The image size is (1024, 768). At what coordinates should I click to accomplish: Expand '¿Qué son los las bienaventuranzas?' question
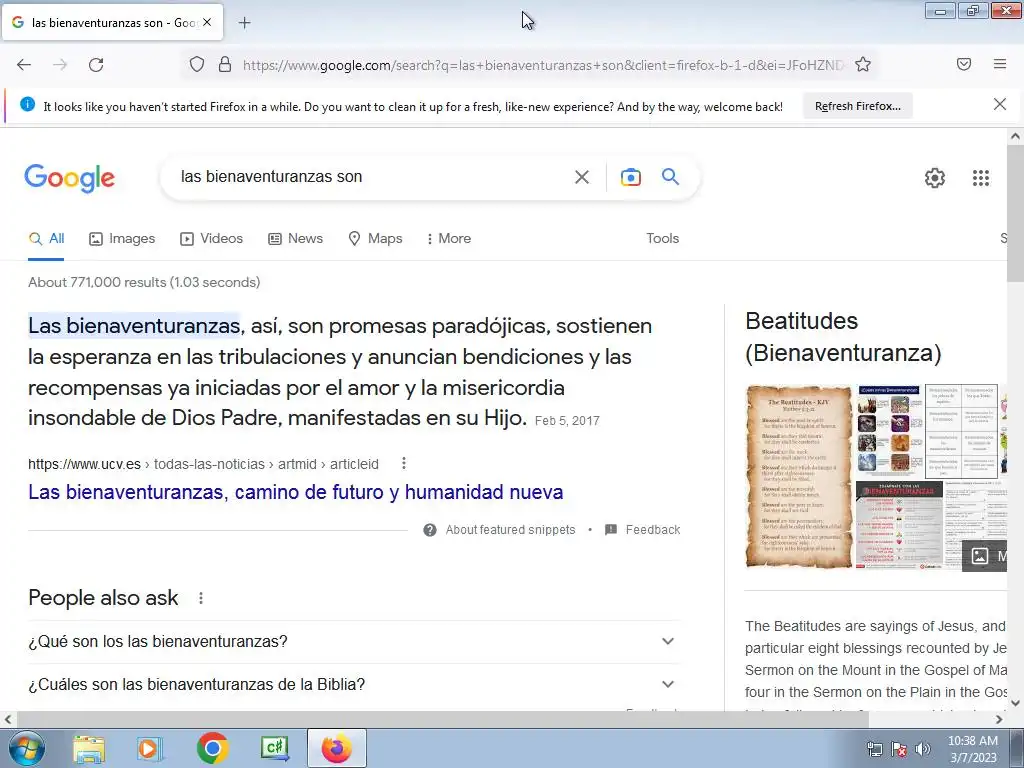354,641
